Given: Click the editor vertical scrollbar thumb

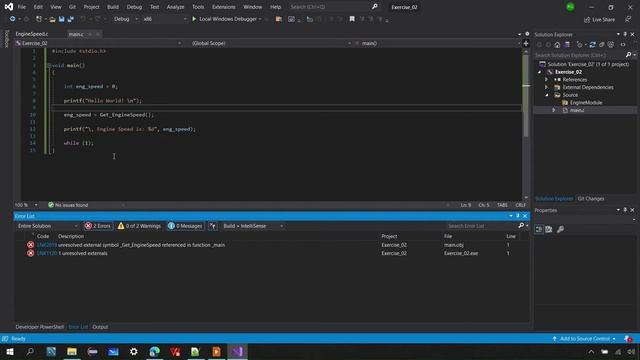Looking at the screenshot, I should pyautogui.click(x=526, y=96).
